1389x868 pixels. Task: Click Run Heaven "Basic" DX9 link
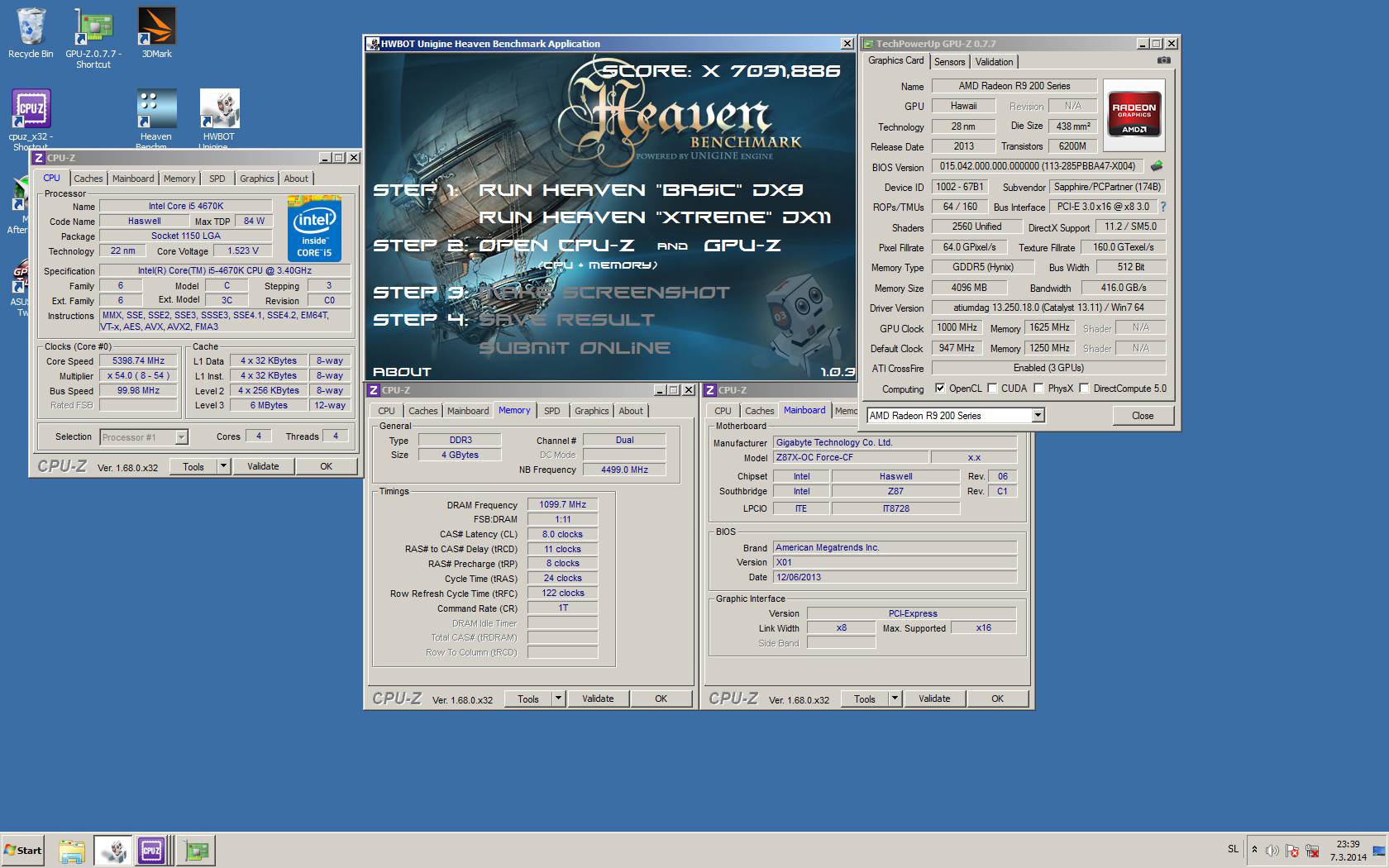(x=641, y=190)
